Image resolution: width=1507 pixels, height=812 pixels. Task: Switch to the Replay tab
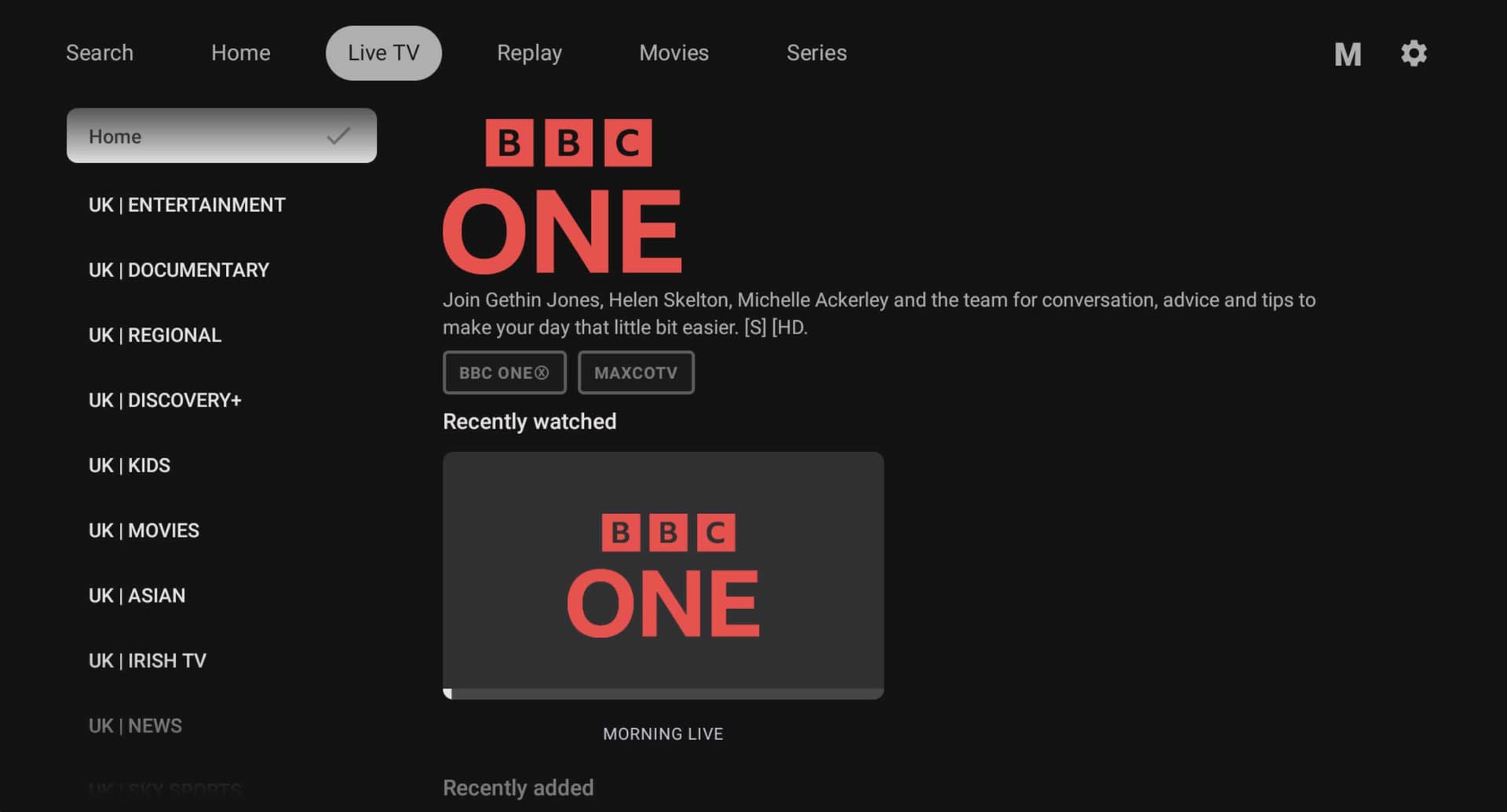pos(529,53)
